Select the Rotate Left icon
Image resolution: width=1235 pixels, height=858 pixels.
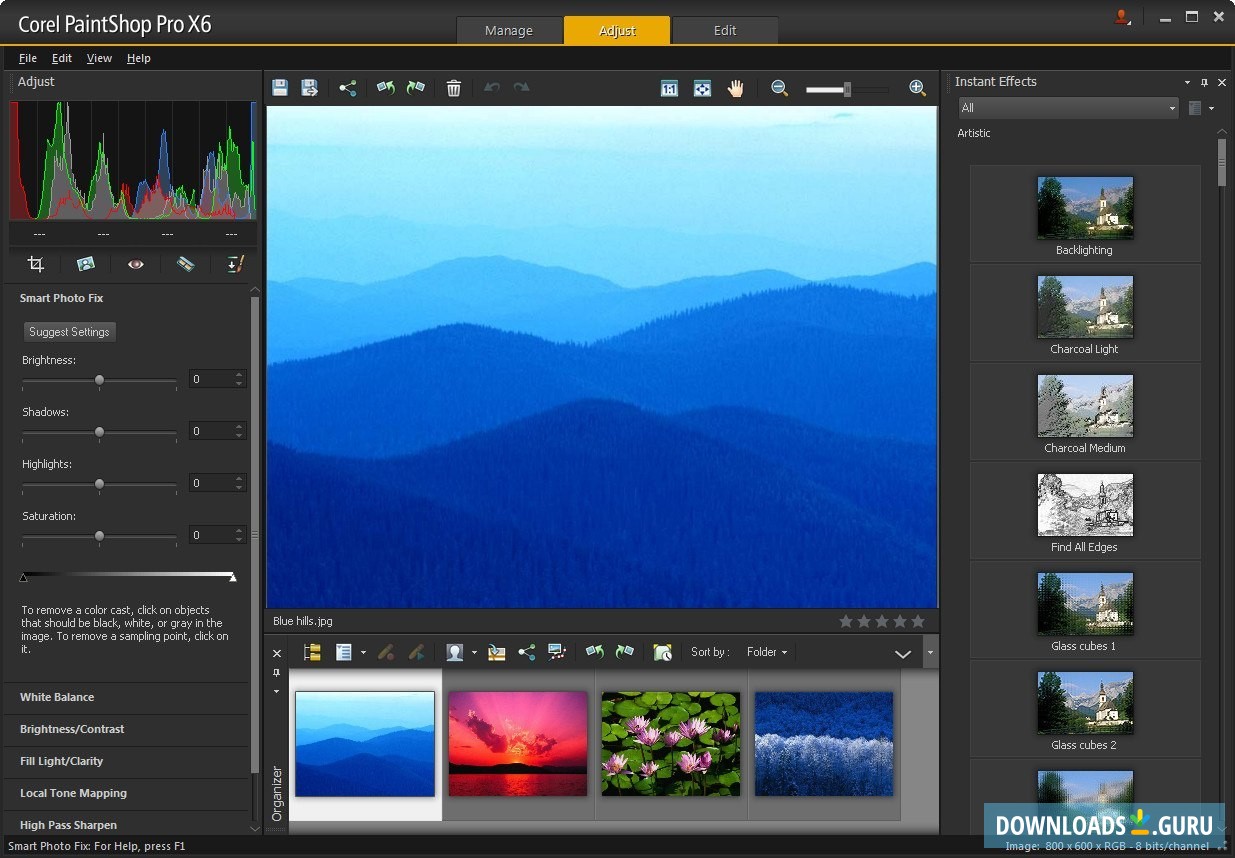386,87
